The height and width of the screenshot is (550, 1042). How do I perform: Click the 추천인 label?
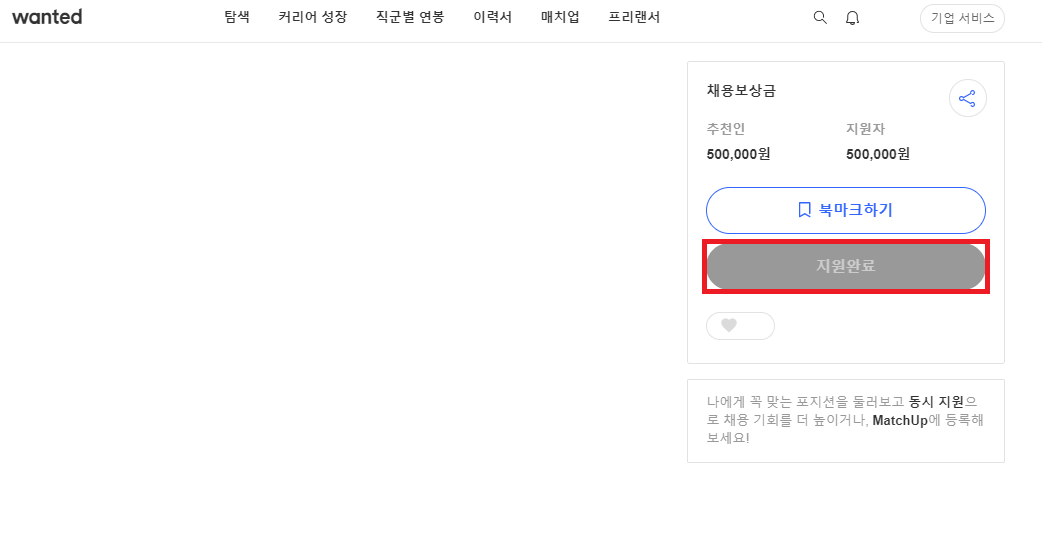(x=726, y=129)
